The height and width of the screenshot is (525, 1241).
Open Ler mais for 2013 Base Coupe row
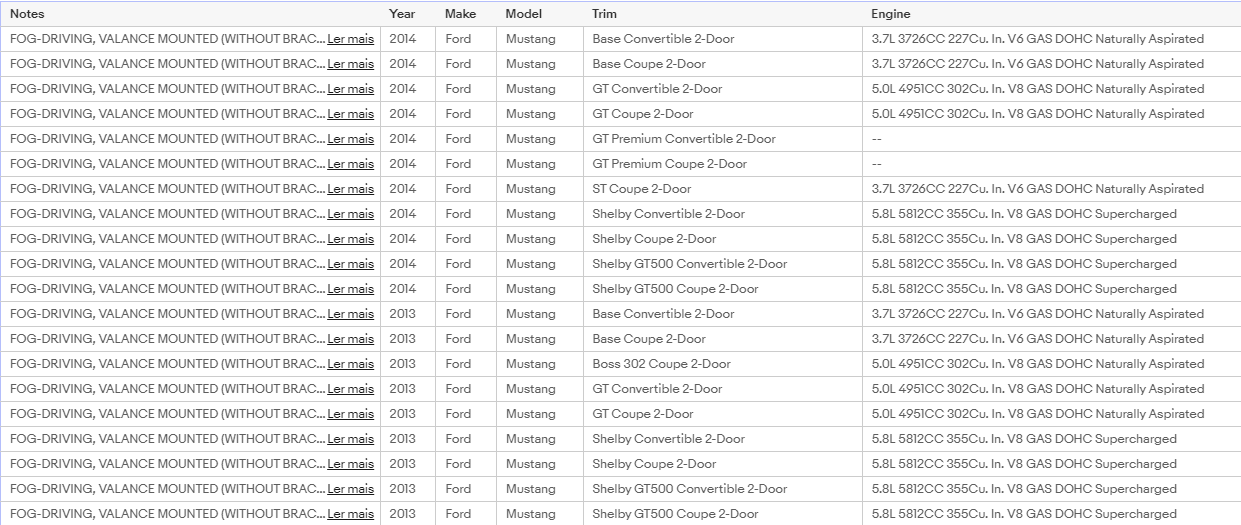[x=351, y=339]
